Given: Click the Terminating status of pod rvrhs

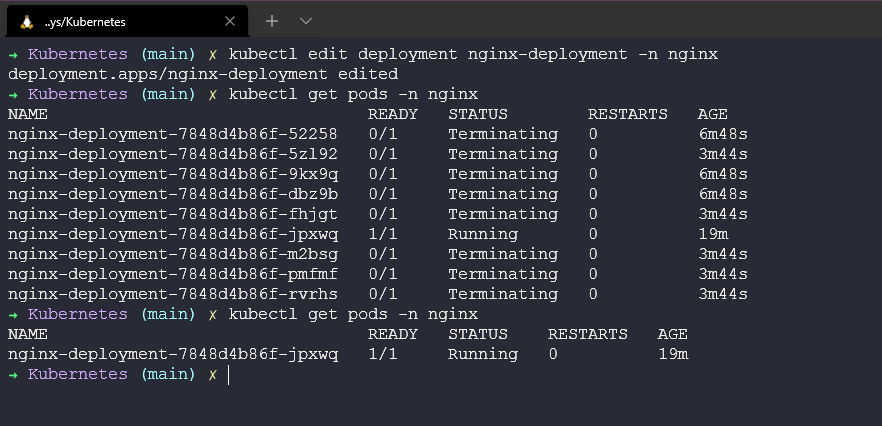Looking at the screenshot, I should point(502,294).
